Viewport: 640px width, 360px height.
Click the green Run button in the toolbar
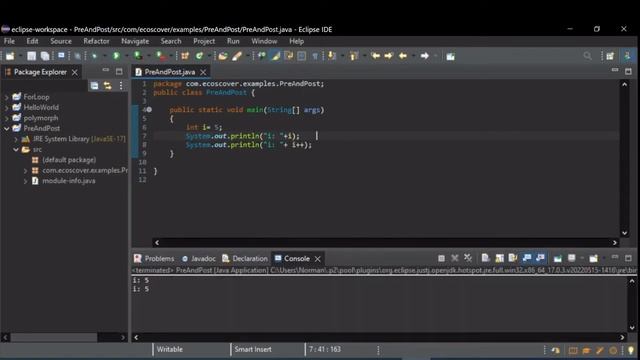pos(116,56)
